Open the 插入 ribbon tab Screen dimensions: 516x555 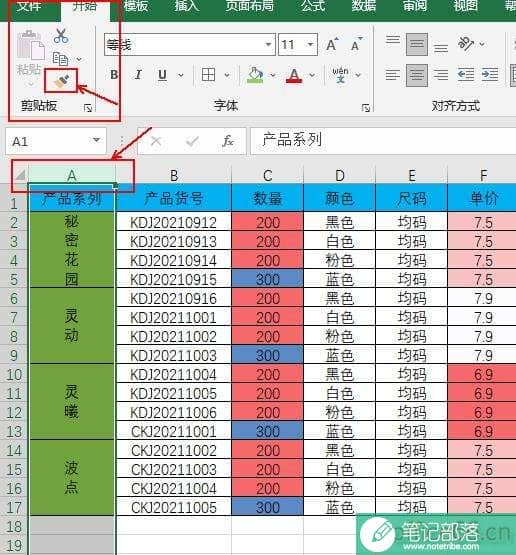coord(187,6)
